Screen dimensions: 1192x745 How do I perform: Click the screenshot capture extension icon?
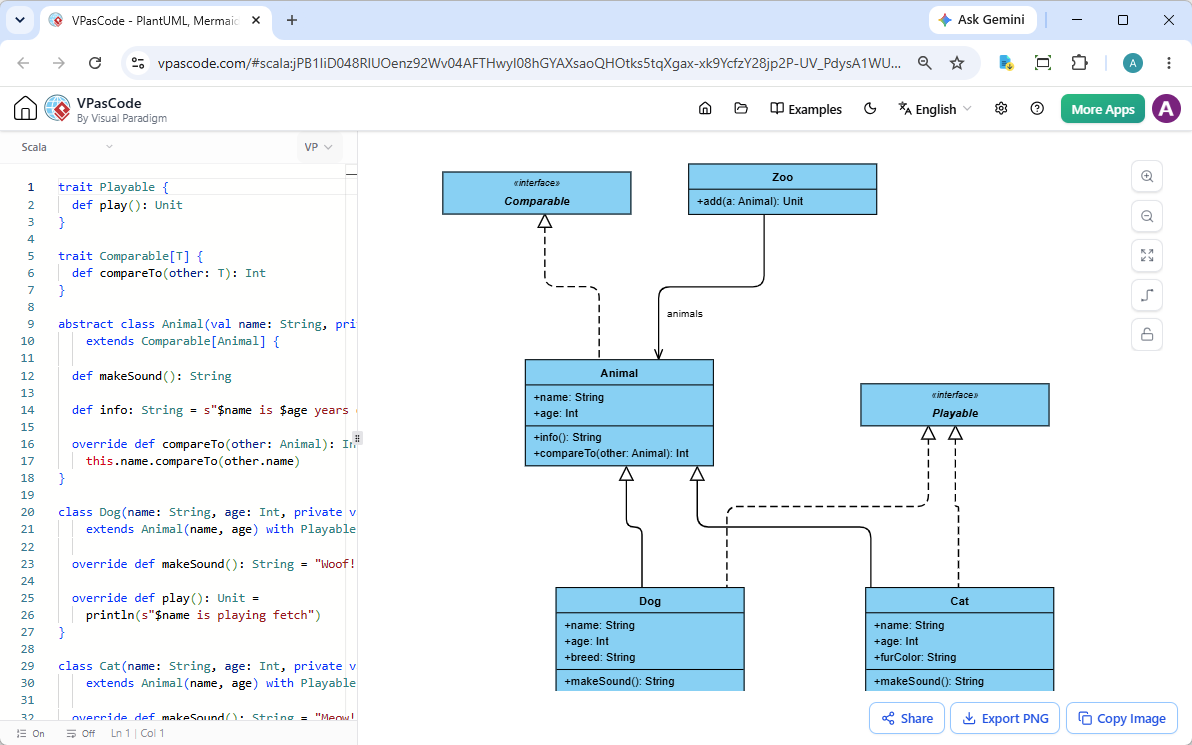tap(1043, 63)
